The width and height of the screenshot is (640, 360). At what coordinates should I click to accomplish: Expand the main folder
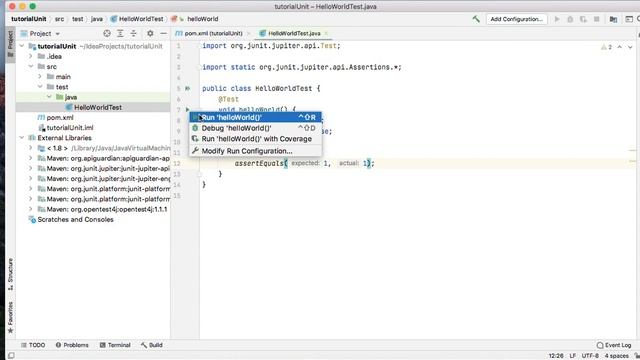(40, 77)
